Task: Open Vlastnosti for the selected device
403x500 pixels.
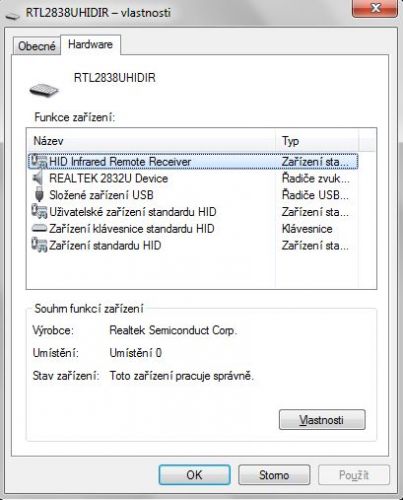Action: (x=322, y=420)
